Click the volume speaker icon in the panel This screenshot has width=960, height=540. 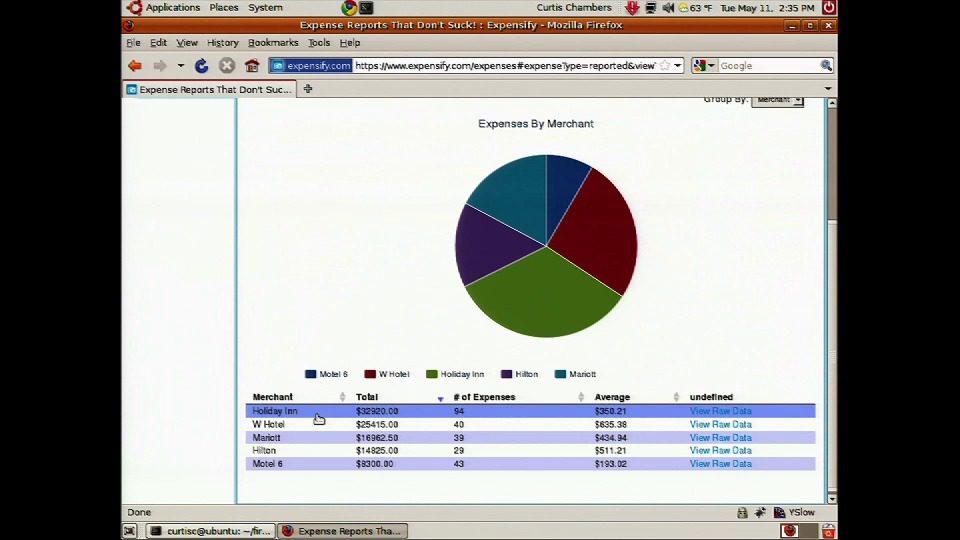point(668,8)
